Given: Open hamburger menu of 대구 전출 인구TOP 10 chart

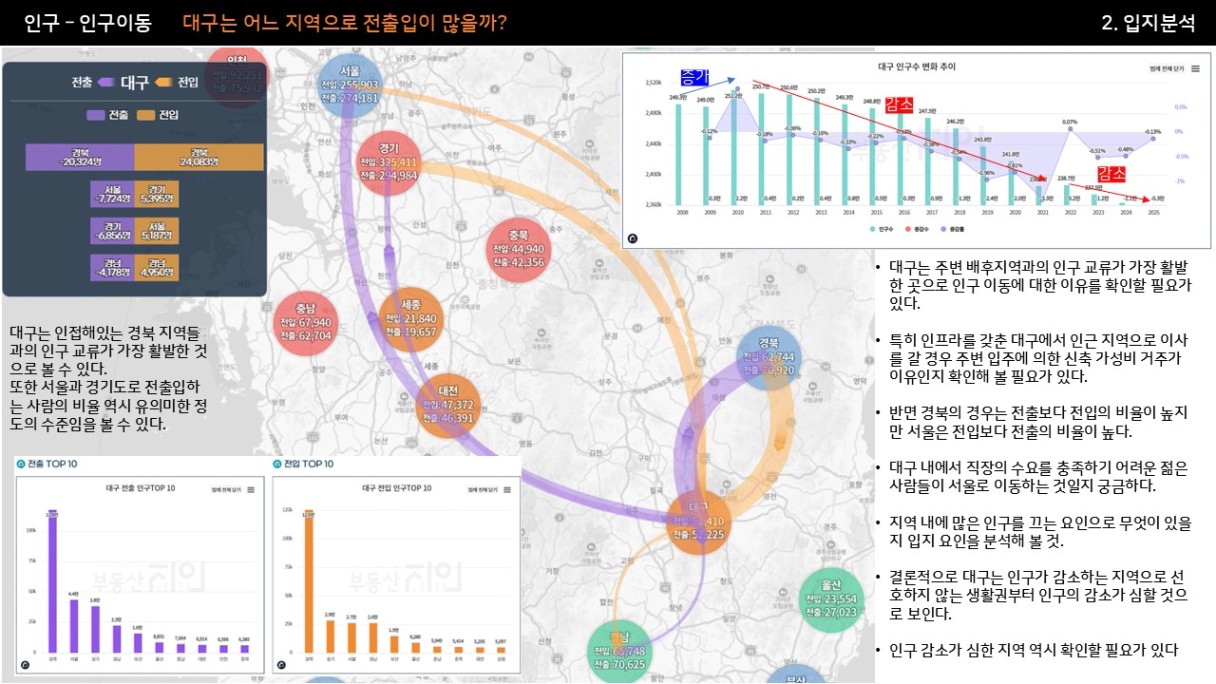Looking at the screenshot, I should click(x=251, y=489).
